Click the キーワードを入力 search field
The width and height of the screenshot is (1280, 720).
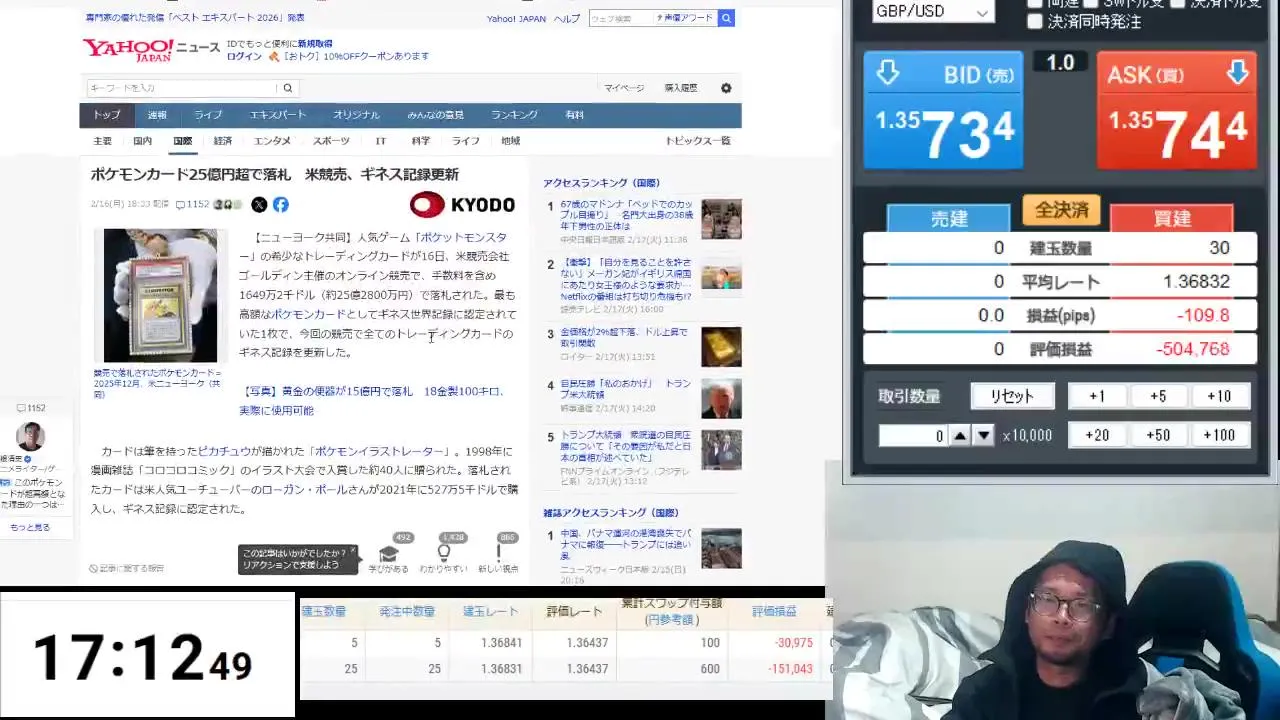coord(183,88)
